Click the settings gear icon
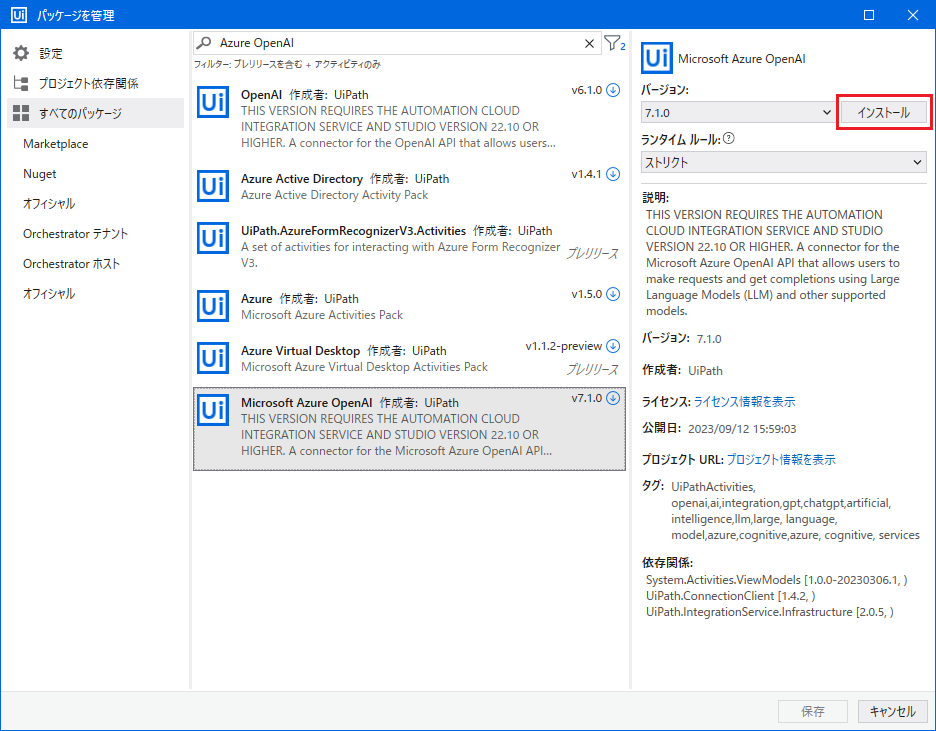 (x=21, y=53)
